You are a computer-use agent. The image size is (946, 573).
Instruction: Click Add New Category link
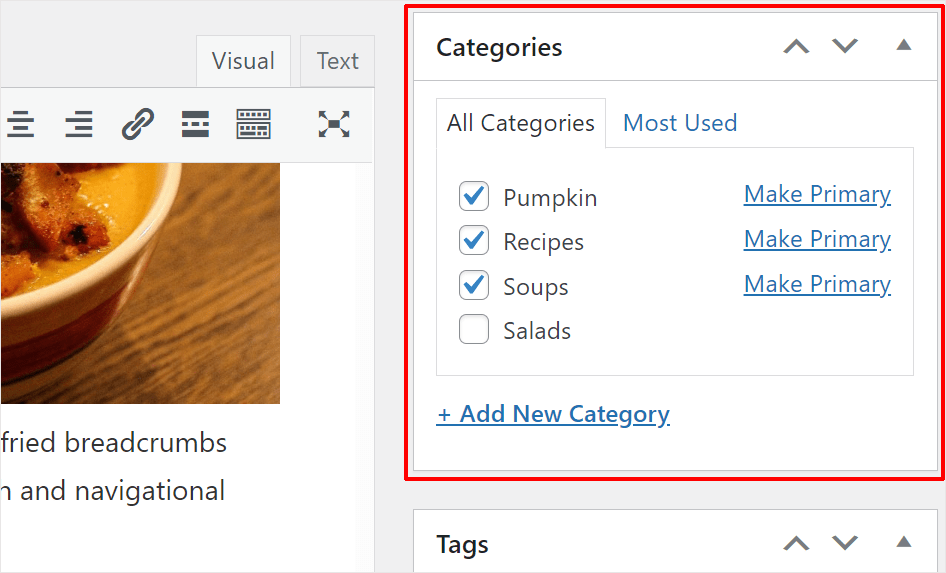553,414
